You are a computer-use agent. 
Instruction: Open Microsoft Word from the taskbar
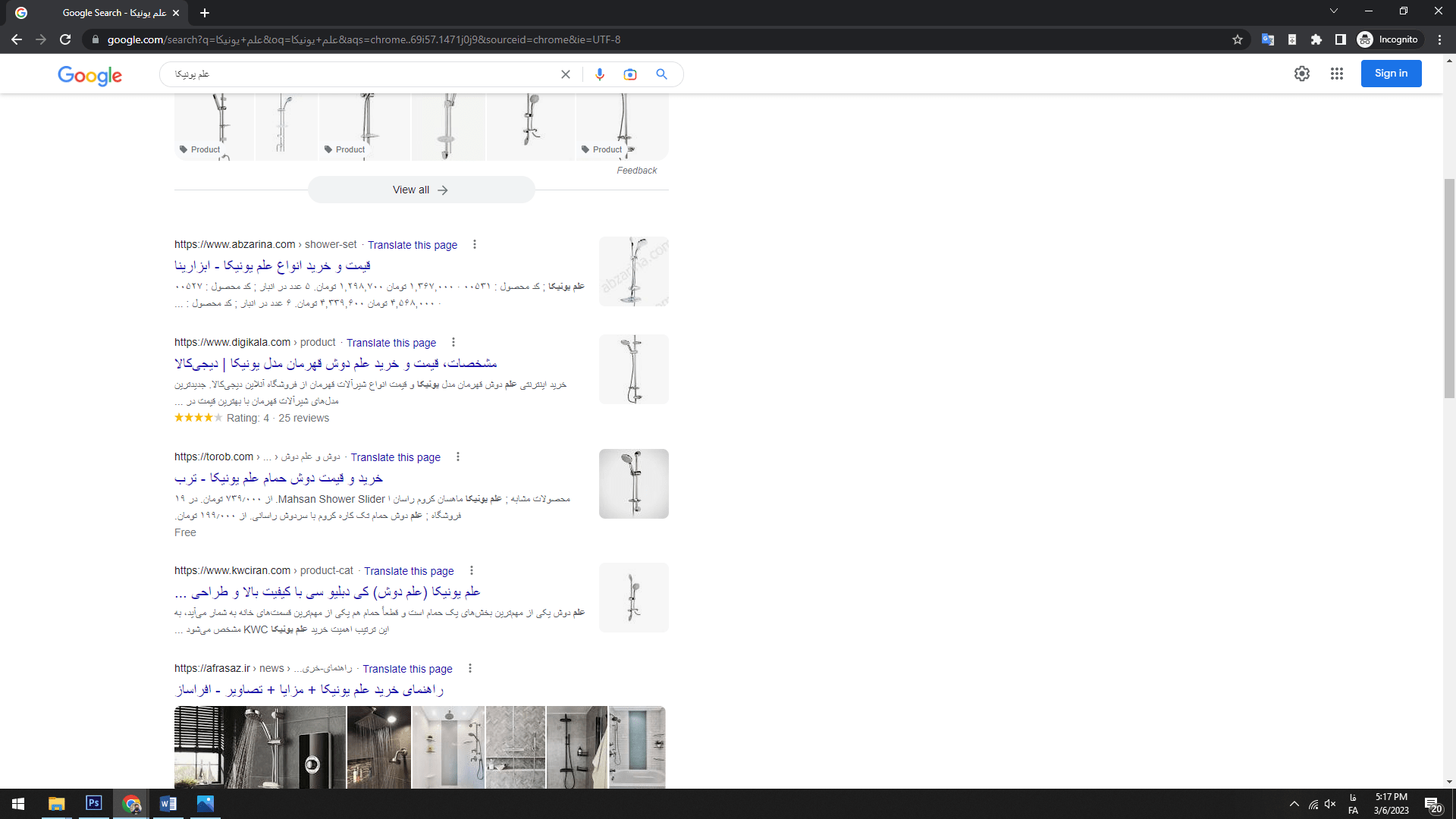coord(168,804)
